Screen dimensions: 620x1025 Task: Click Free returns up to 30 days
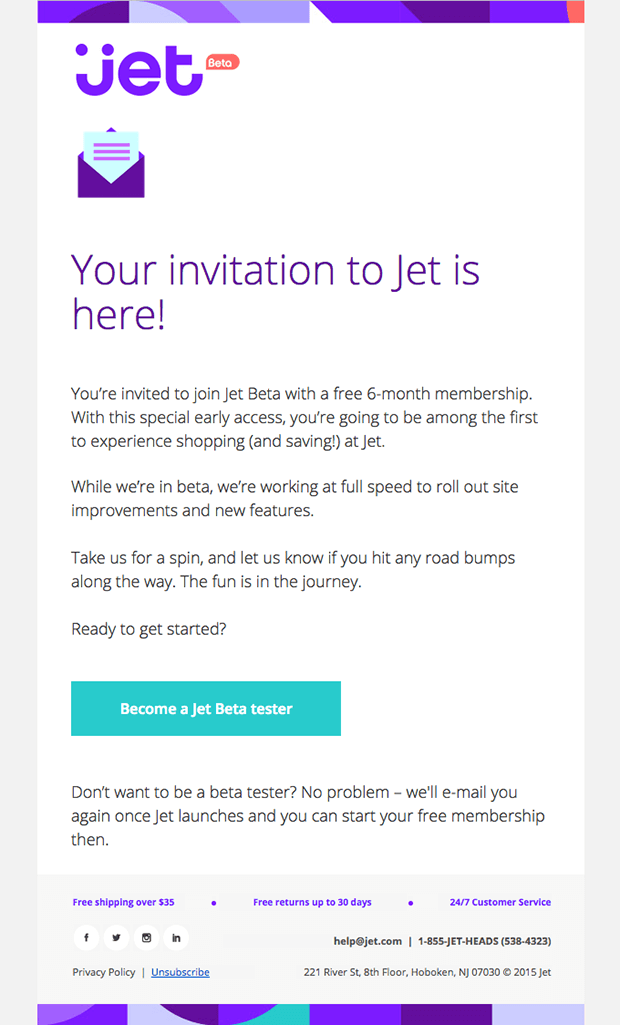coord(312,902)
